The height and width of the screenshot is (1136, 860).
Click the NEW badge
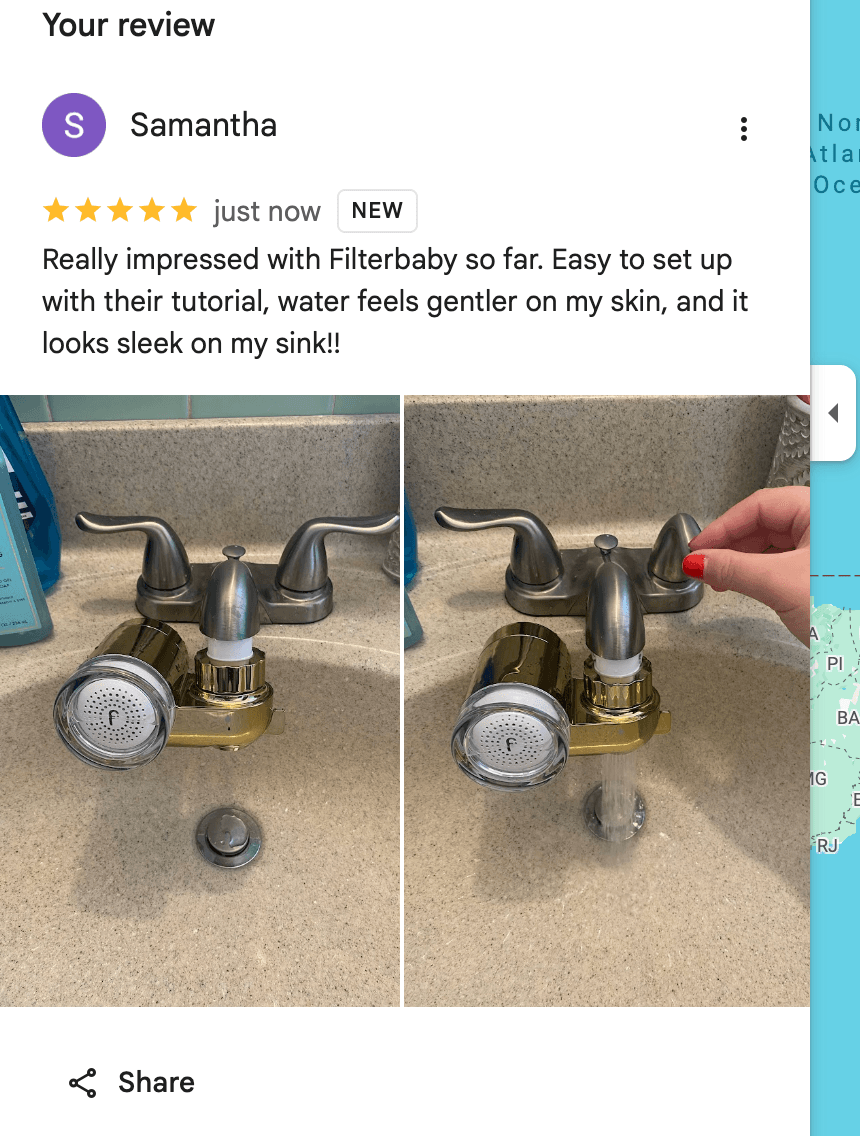(377, 211)
